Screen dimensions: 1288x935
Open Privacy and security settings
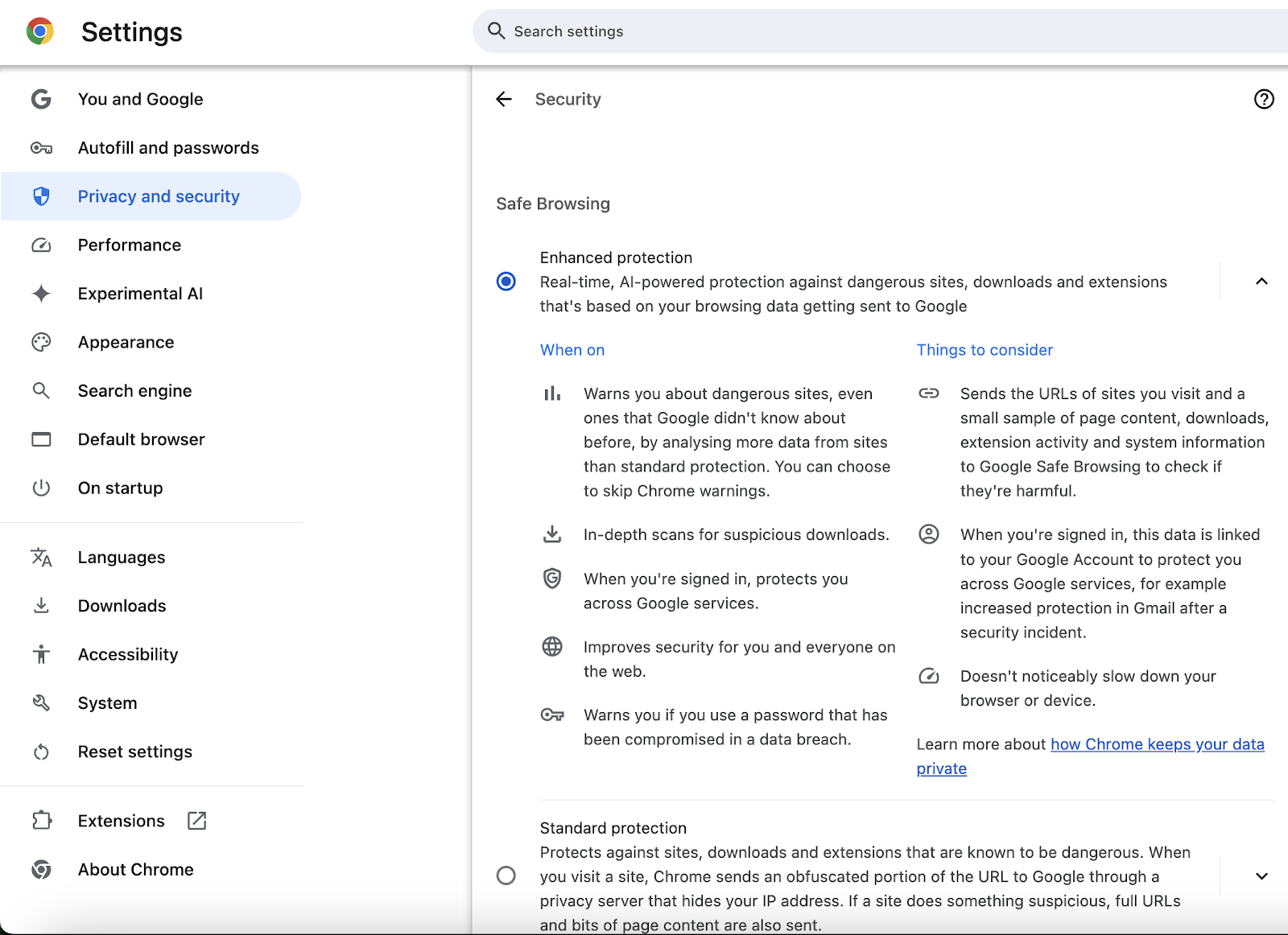click(x=151, y=196)
